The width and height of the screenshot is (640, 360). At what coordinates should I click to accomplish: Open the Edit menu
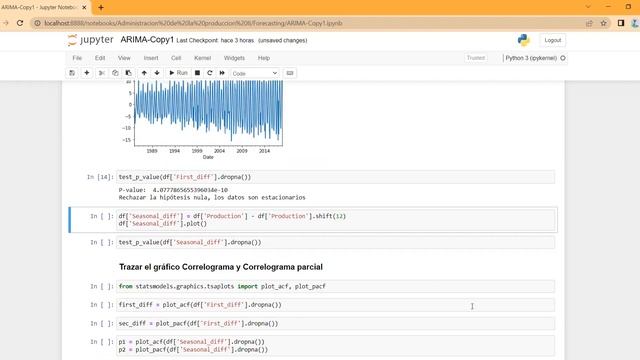click(100, 58)
